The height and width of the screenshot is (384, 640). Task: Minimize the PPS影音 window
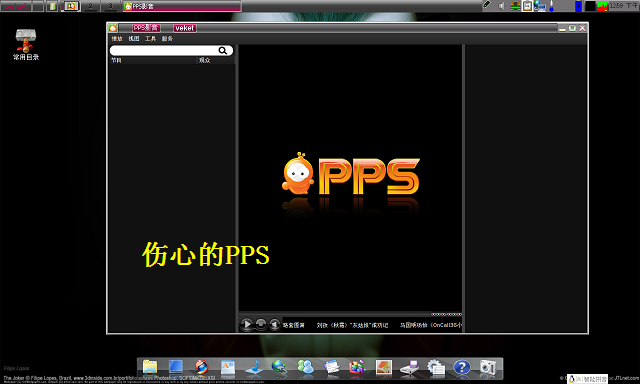click(562, 28)
